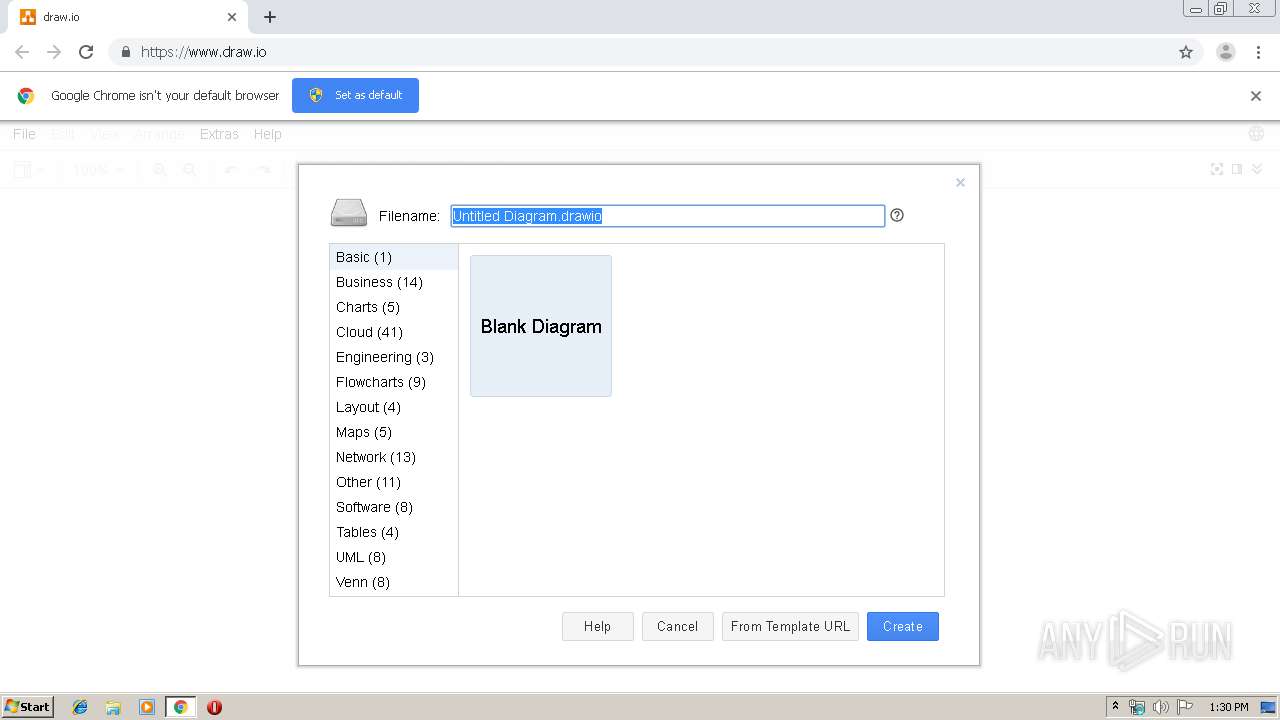Open the Windows Start menu

pyautogui.click(x=28, y=706)
